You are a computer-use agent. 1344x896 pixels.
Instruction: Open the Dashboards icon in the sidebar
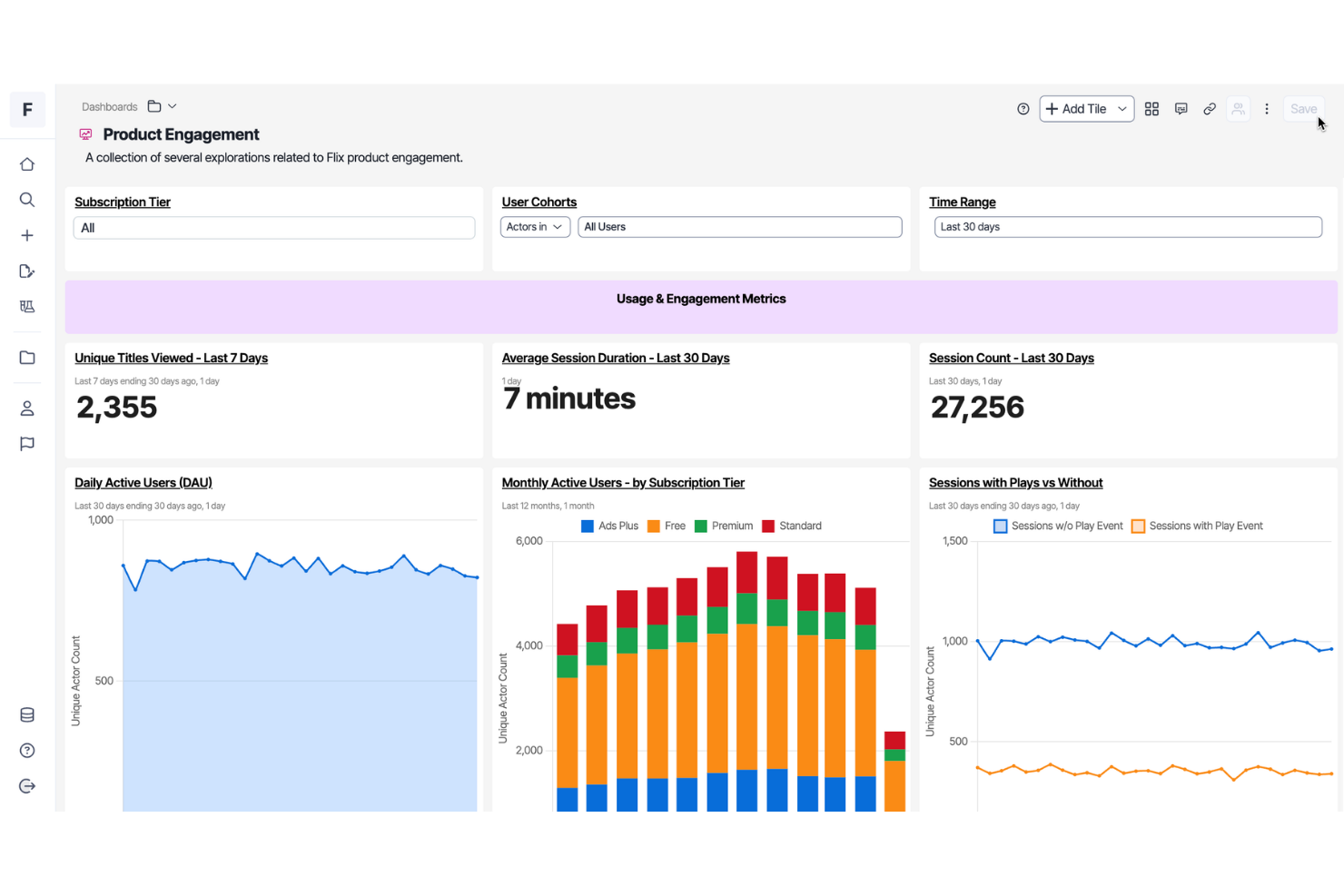click(27, 307)
